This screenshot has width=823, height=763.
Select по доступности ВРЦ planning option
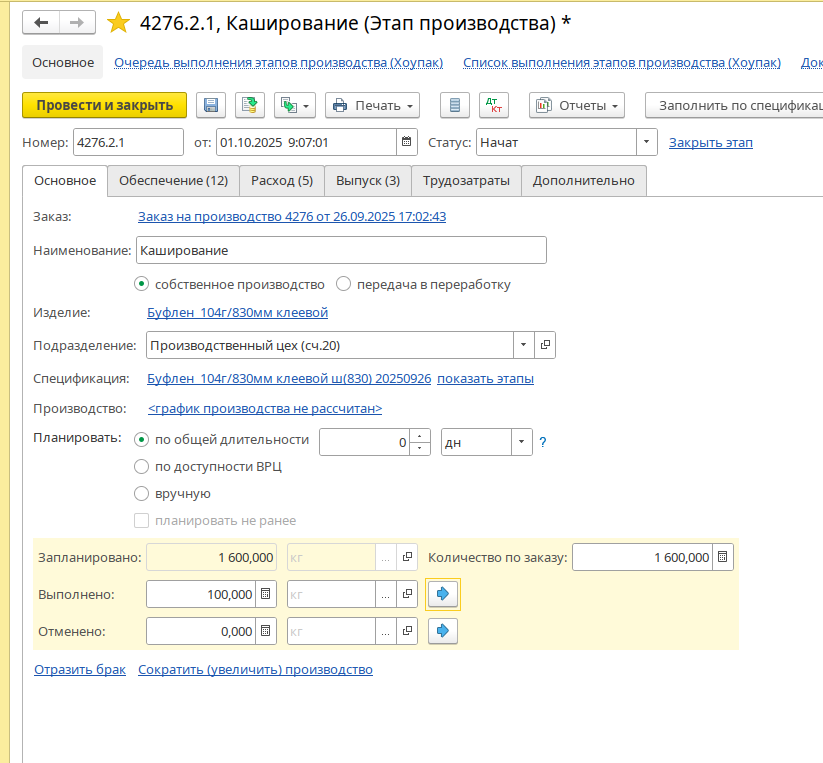click(x=142, y=466)
